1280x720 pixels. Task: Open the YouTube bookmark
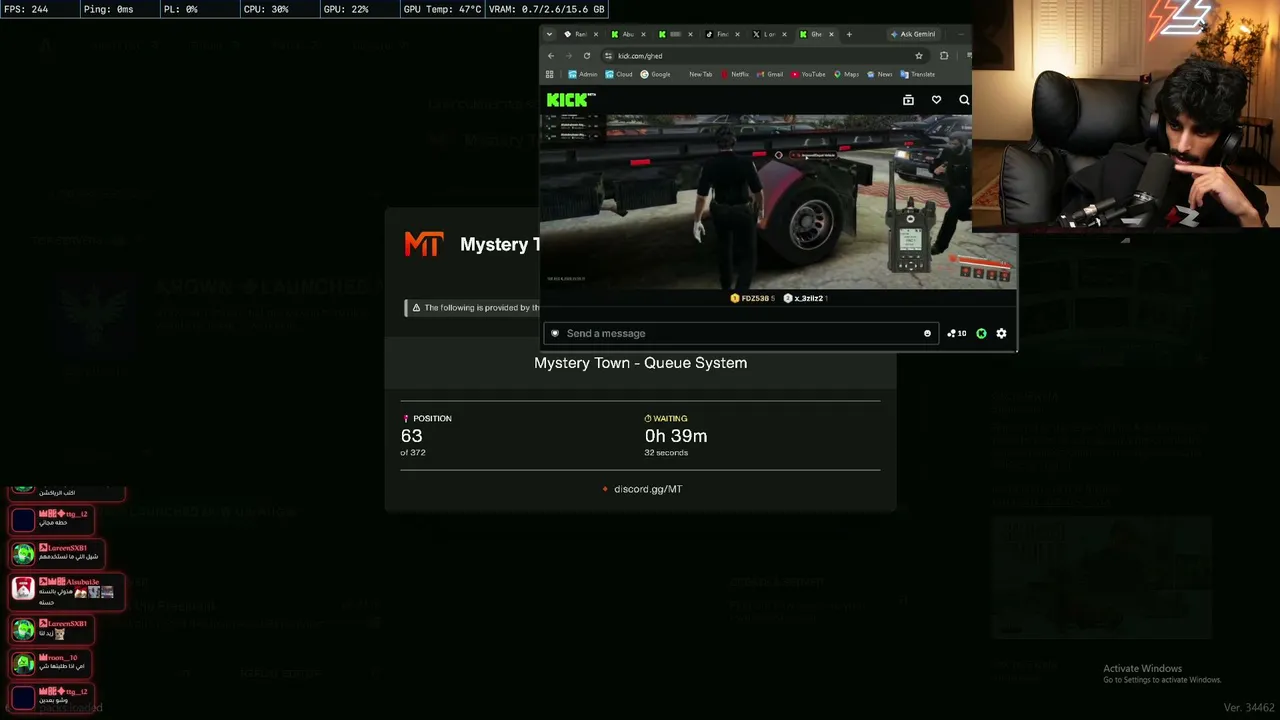[808, 74]
